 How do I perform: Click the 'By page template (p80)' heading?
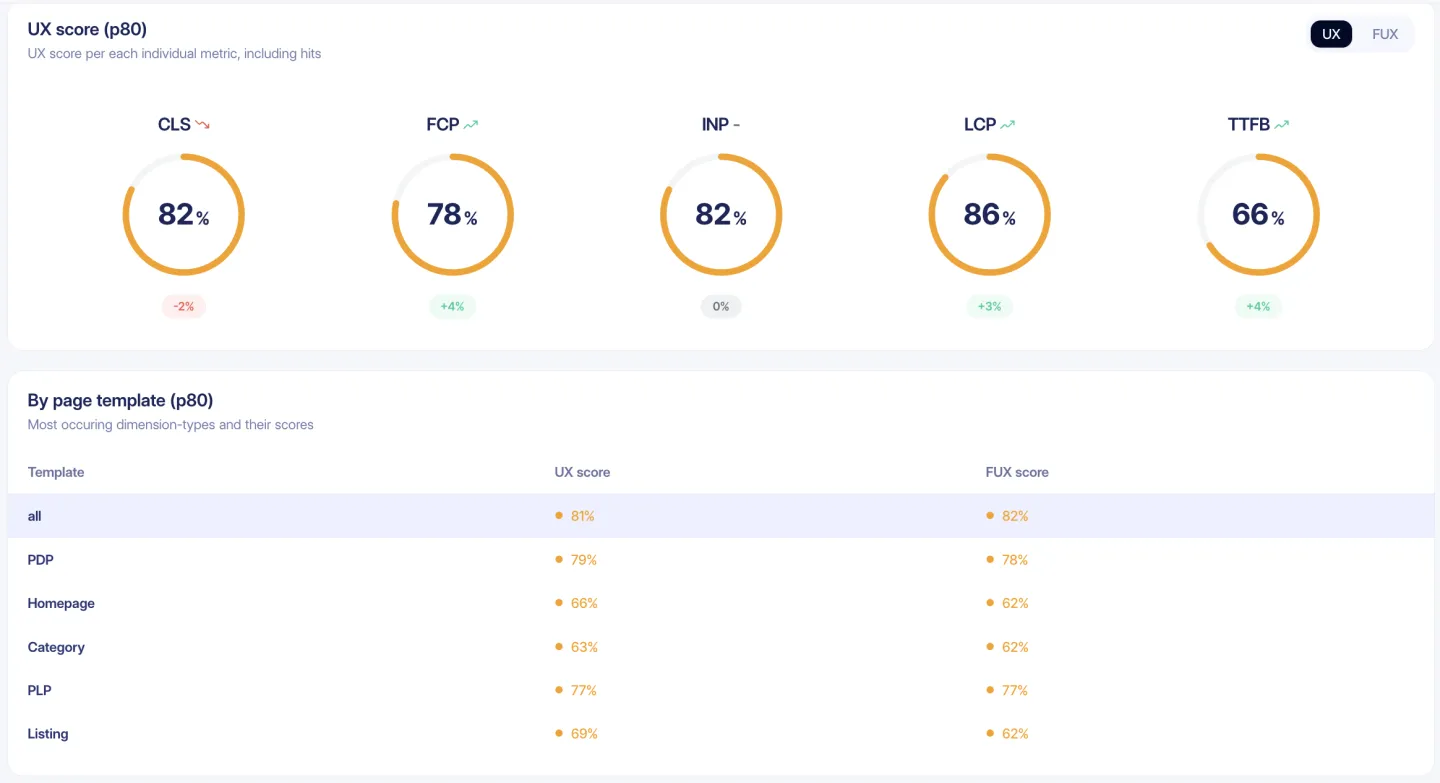(x=119, y=400)
